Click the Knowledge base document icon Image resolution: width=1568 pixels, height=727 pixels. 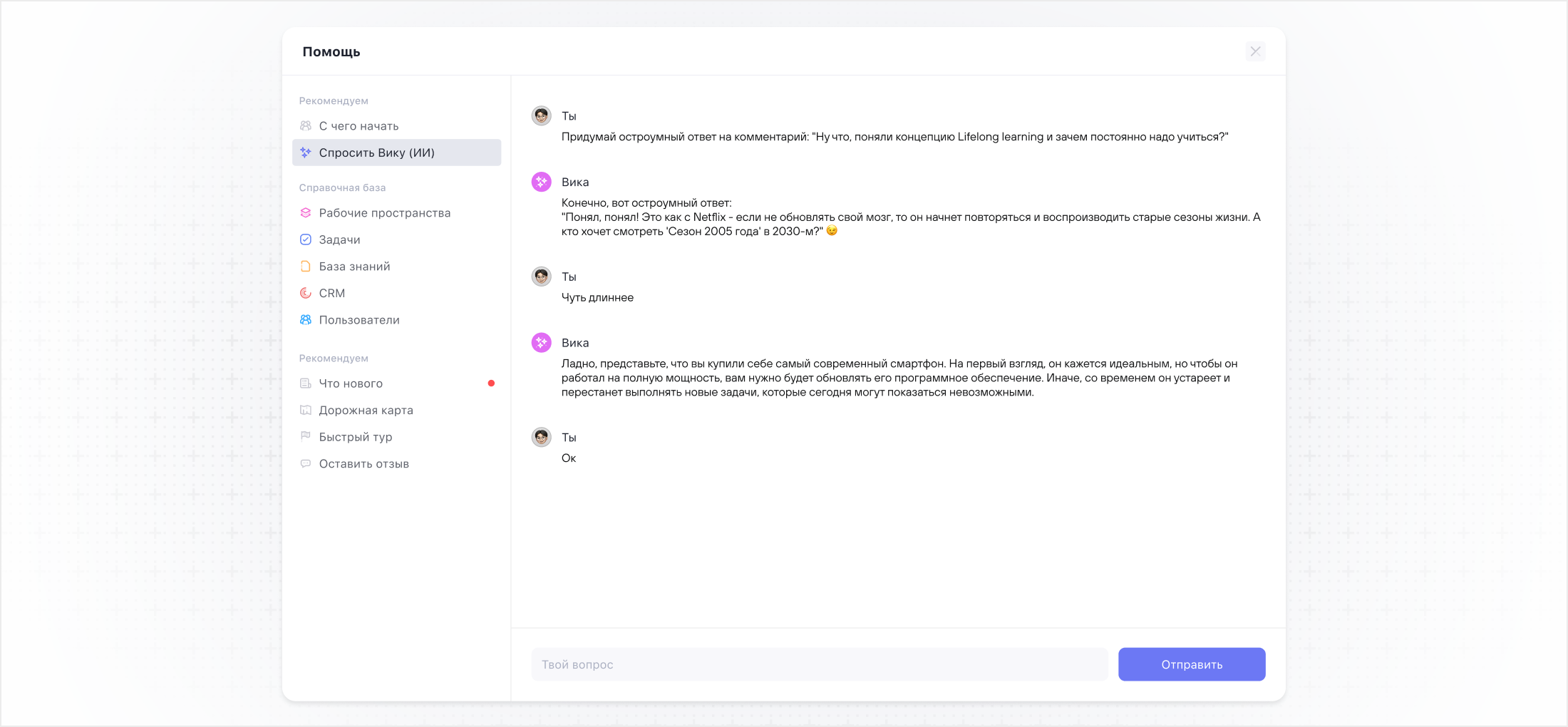click(x=306, y=267)
